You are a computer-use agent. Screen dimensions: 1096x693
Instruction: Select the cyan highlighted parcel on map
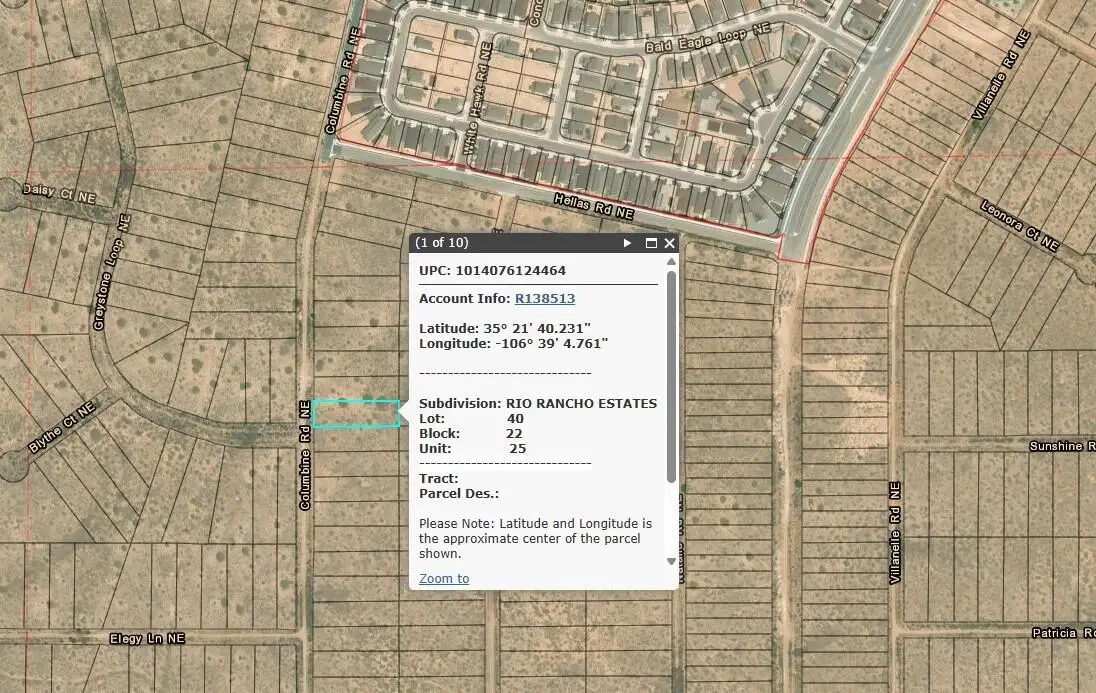356,413
